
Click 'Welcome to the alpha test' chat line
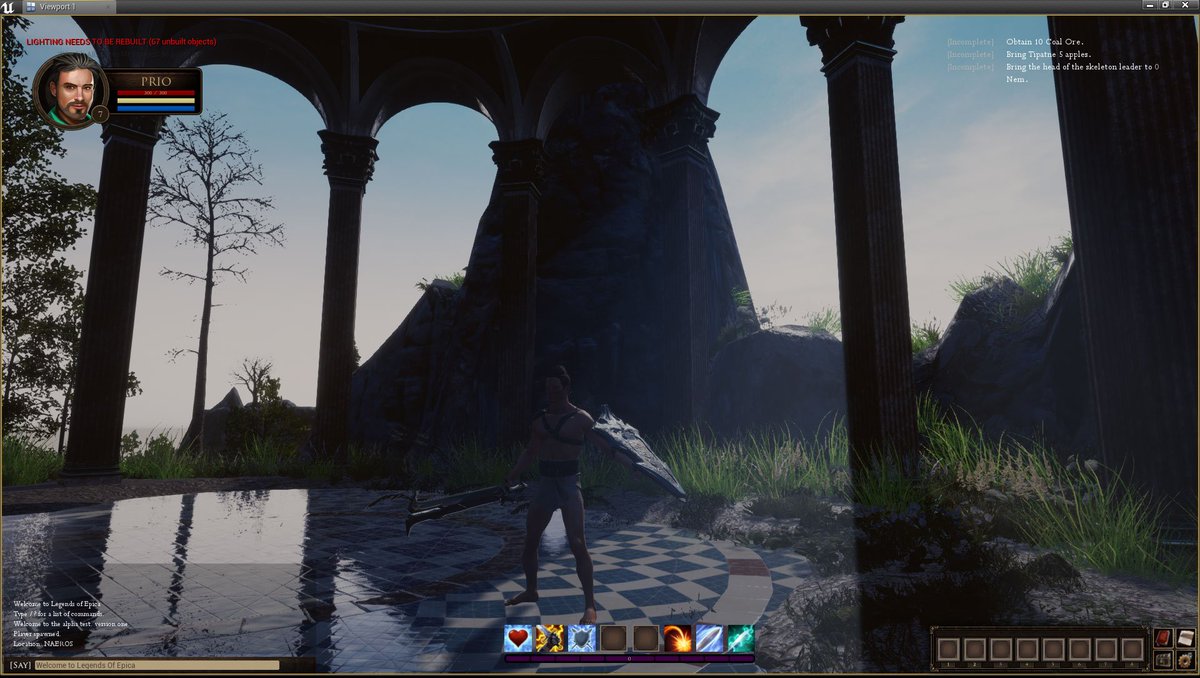71,624
